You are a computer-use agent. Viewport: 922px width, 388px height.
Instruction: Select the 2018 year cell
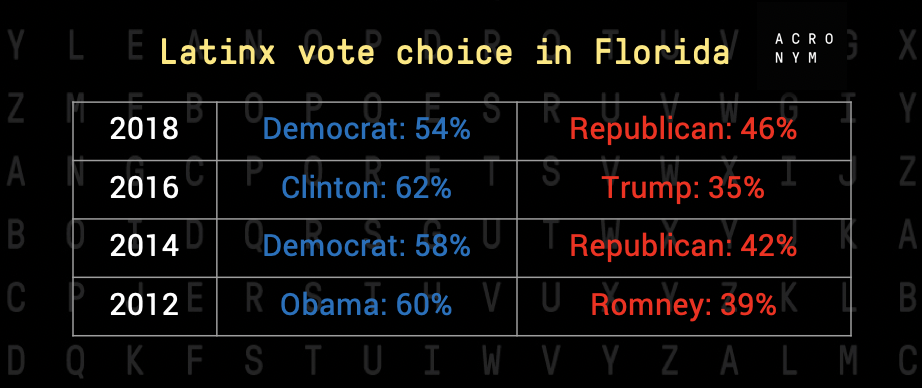tap(145, 131)
